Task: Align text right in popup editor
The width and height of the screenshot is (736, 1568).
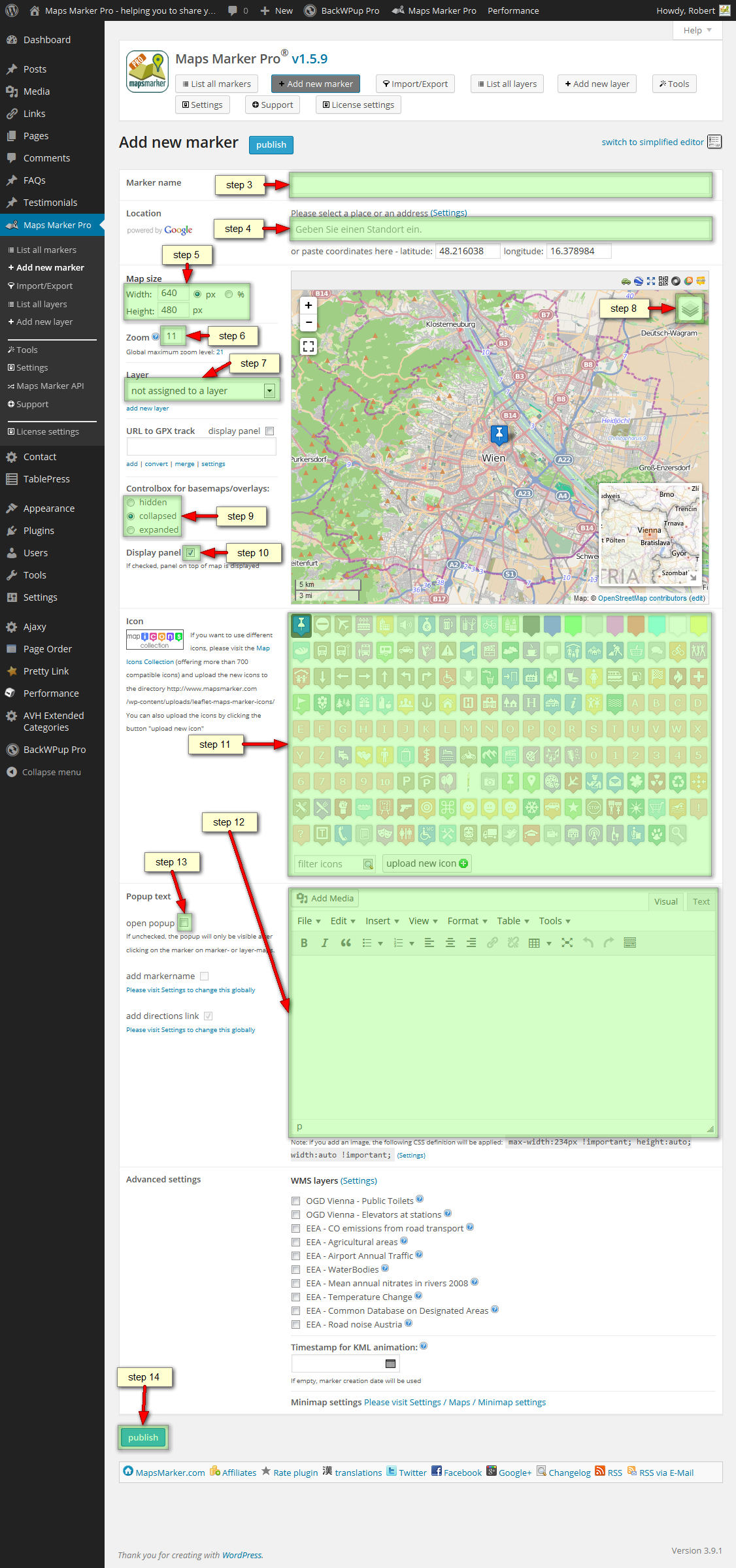Action: [x=471, y=942]
